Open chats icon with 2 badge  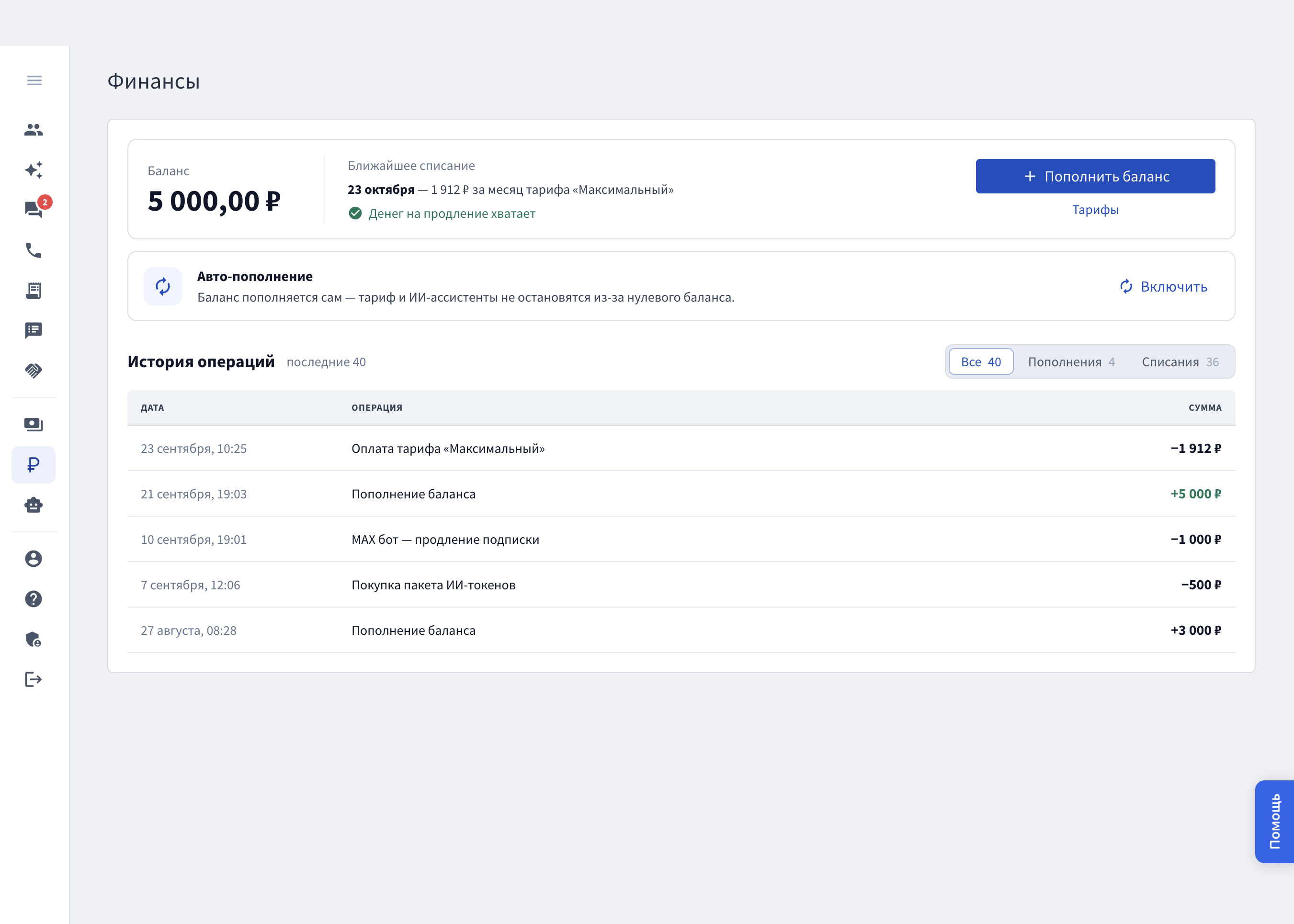[x=34, y=209]
